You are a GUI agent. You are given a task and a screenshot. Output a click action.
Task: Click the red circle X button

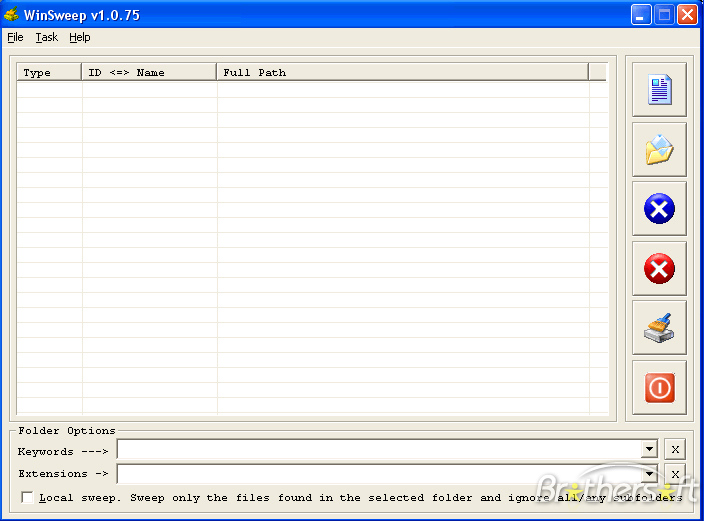tap(659, 269)
